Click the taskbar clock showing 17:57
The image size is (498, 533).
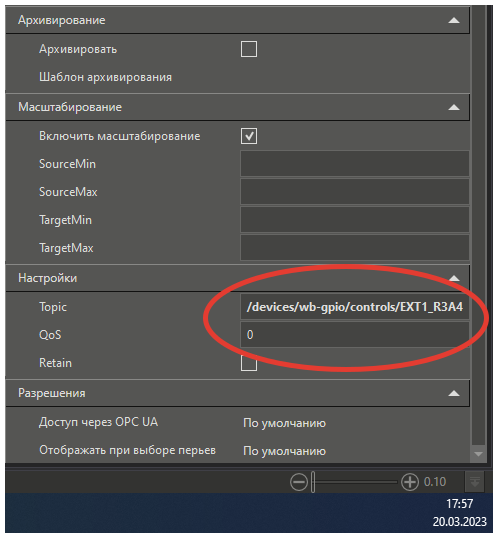click(x=459, y=503)
